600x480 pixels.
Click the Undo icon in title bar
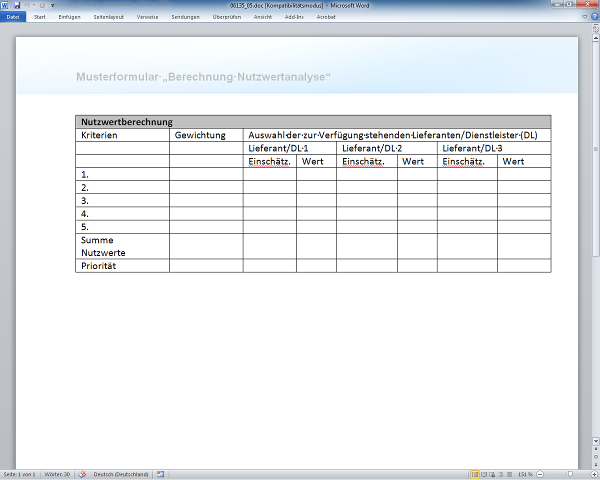pyautogui.click(x=27, y=5)
